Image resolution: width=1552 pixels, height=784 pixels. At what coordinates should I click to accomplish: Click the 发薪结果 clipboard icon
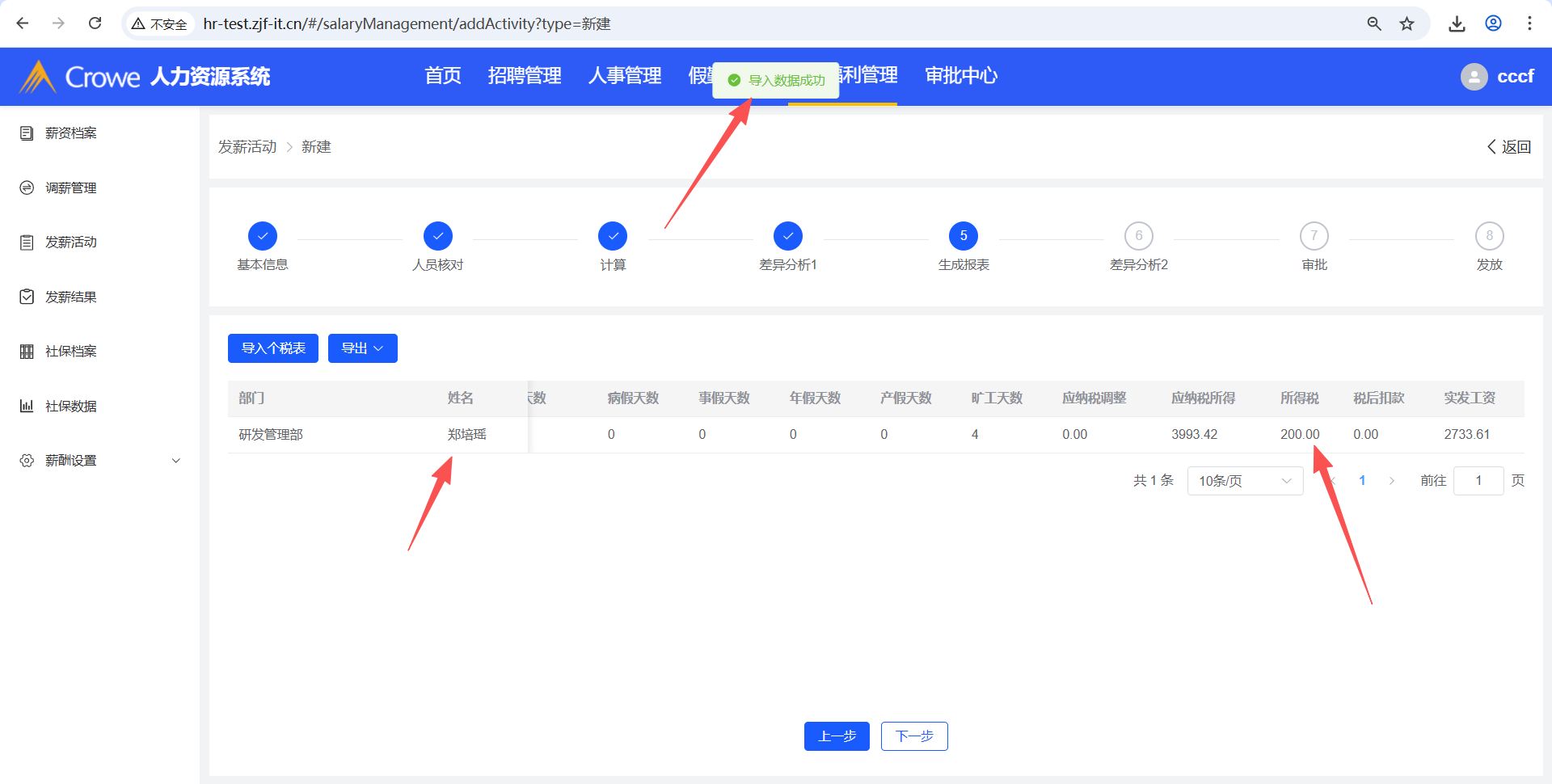[x=27, y=297]
